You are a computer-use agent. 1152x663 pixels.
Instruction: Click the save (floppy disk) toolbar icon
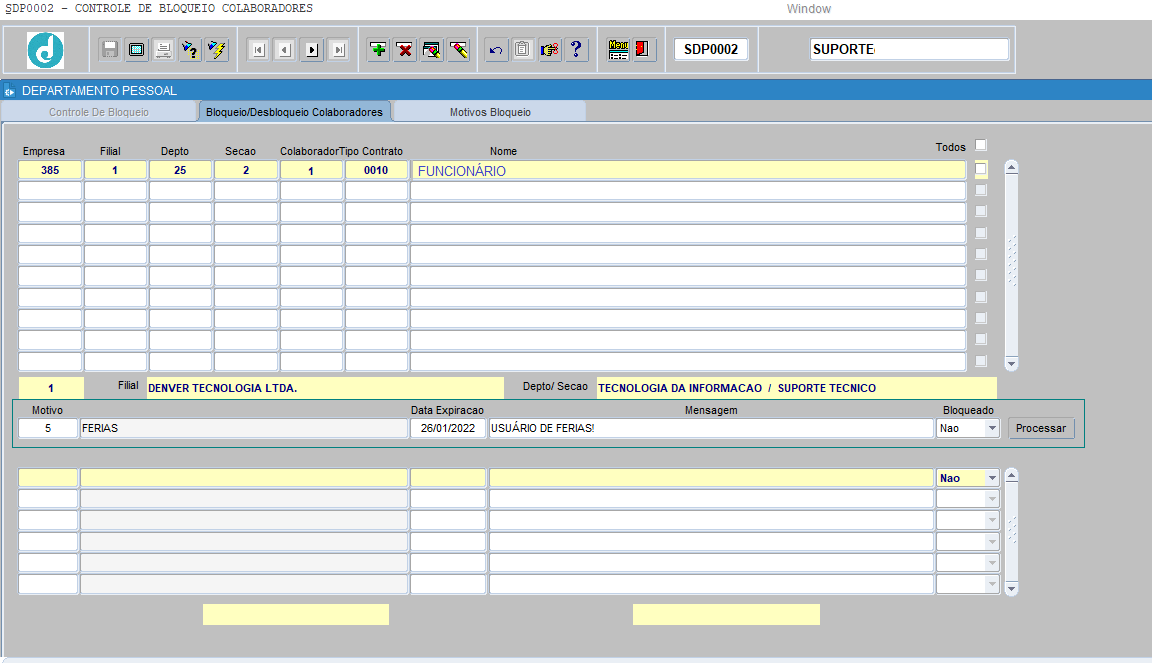pos(109,49)
